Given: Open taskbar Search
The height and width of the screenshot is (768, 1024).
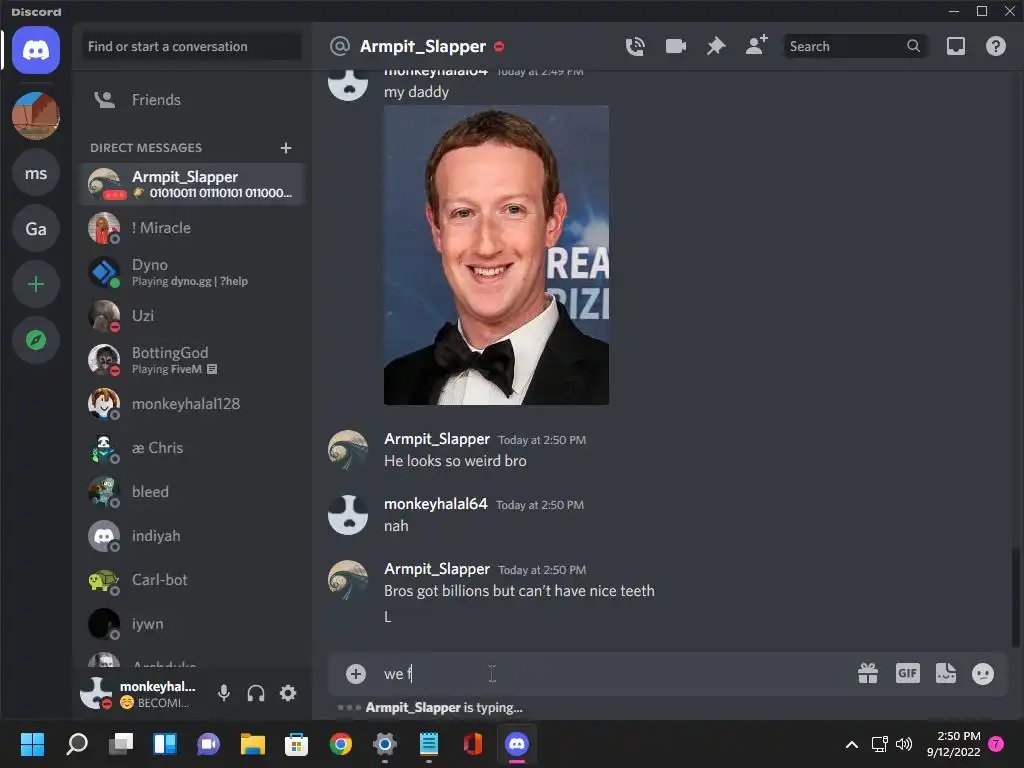Looking at the screenshot, I should (77, 744).
